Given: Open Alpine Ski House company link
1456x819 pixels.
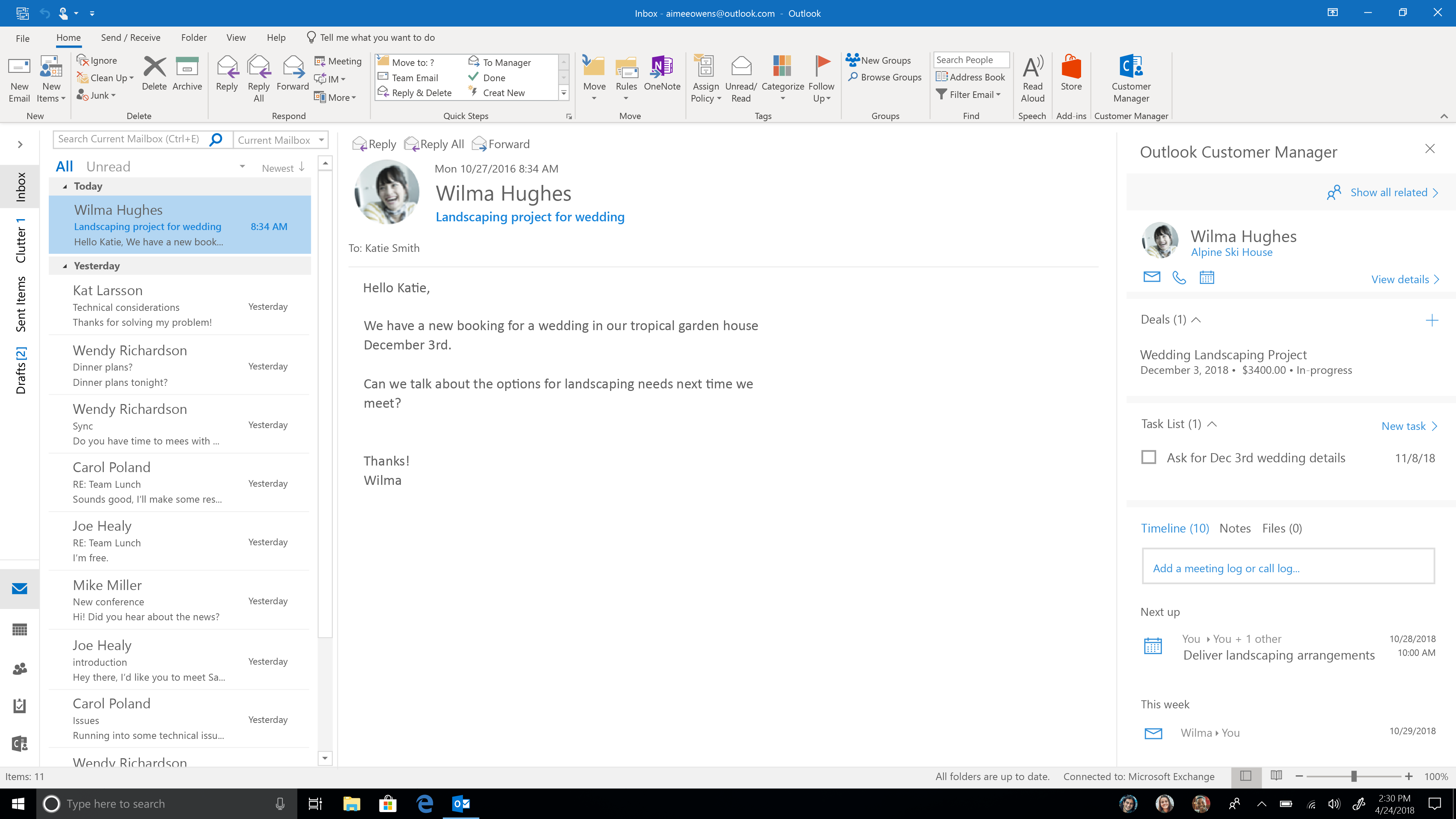Looking at the screenshot, I should click(1231, 252).
